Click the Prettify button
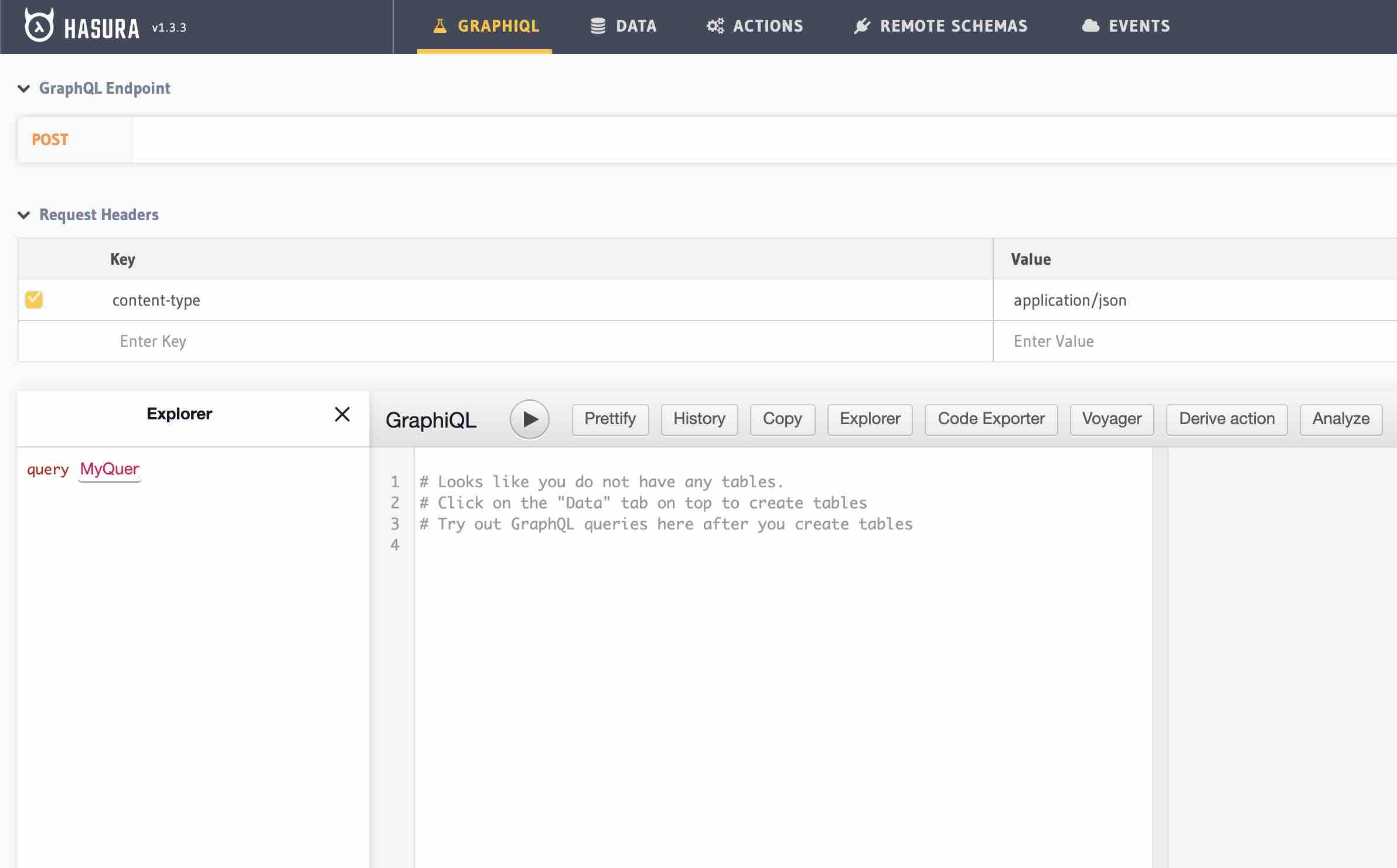This screenshot has height=868, width=1397. 610,419
